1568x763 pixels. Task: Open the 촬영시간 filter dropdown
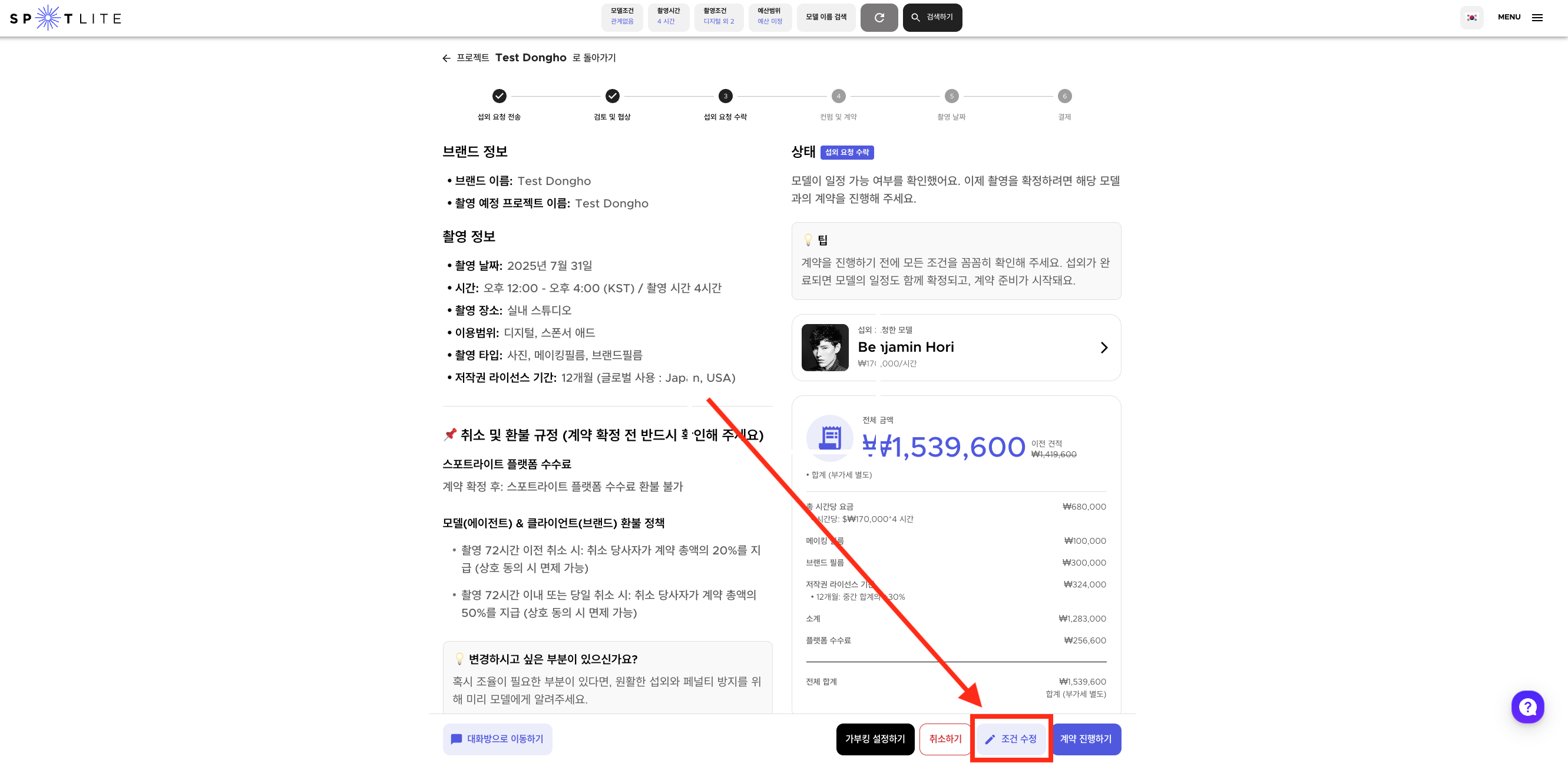pyautogui.click(x=668, y=16)
